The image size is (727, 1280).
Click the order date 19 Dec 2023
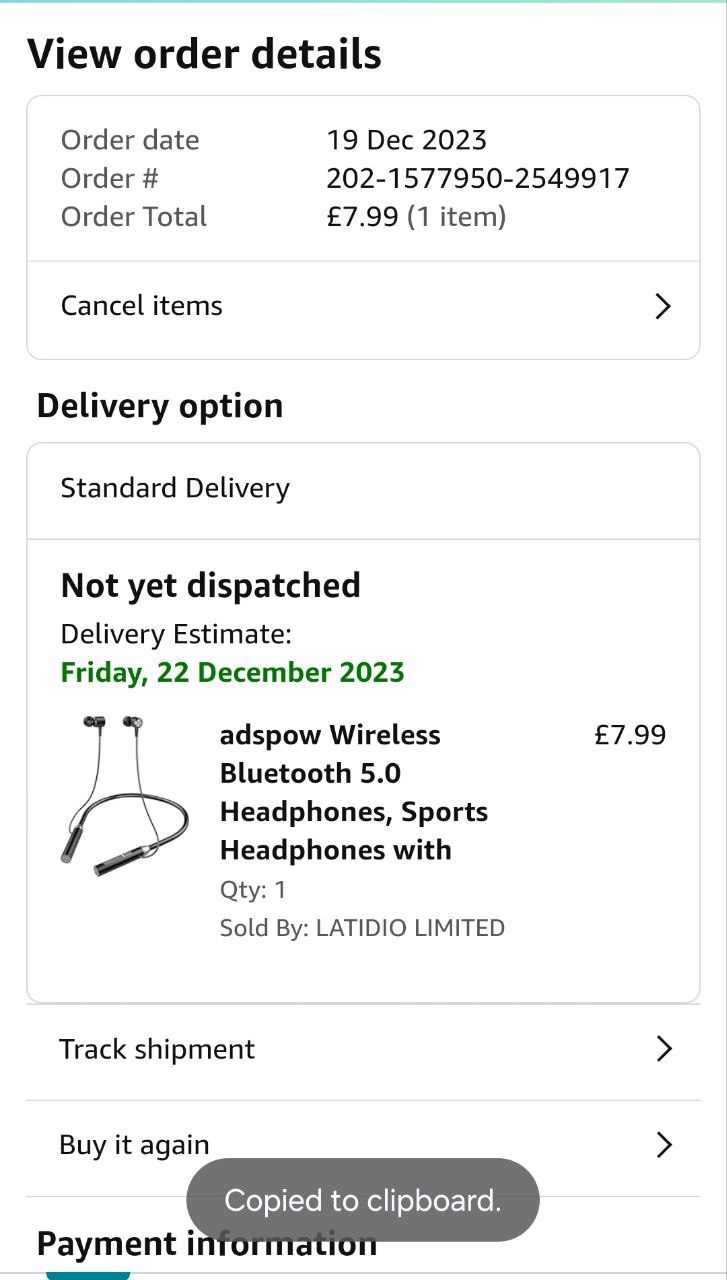(406, 140)
